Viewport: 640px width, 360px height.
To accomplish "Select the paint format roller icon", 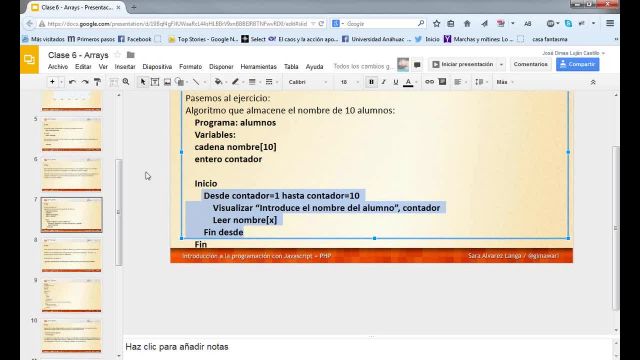I will (x=97, y=82).
